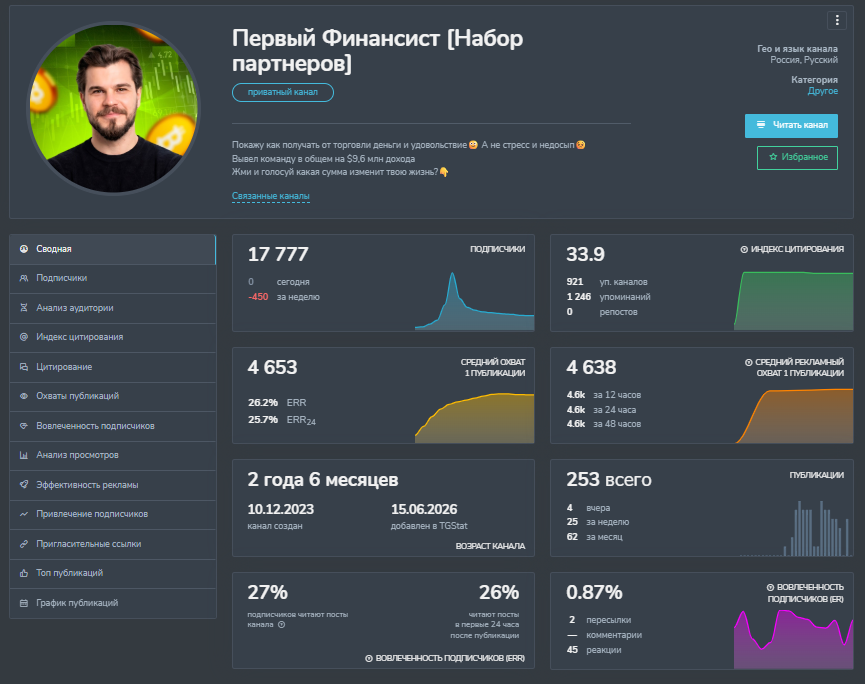The width and height of the screenshot is (865, 684).
Task: Click the 33.9 citation index value
Action: pyautogui.click(x=585, y=254)
